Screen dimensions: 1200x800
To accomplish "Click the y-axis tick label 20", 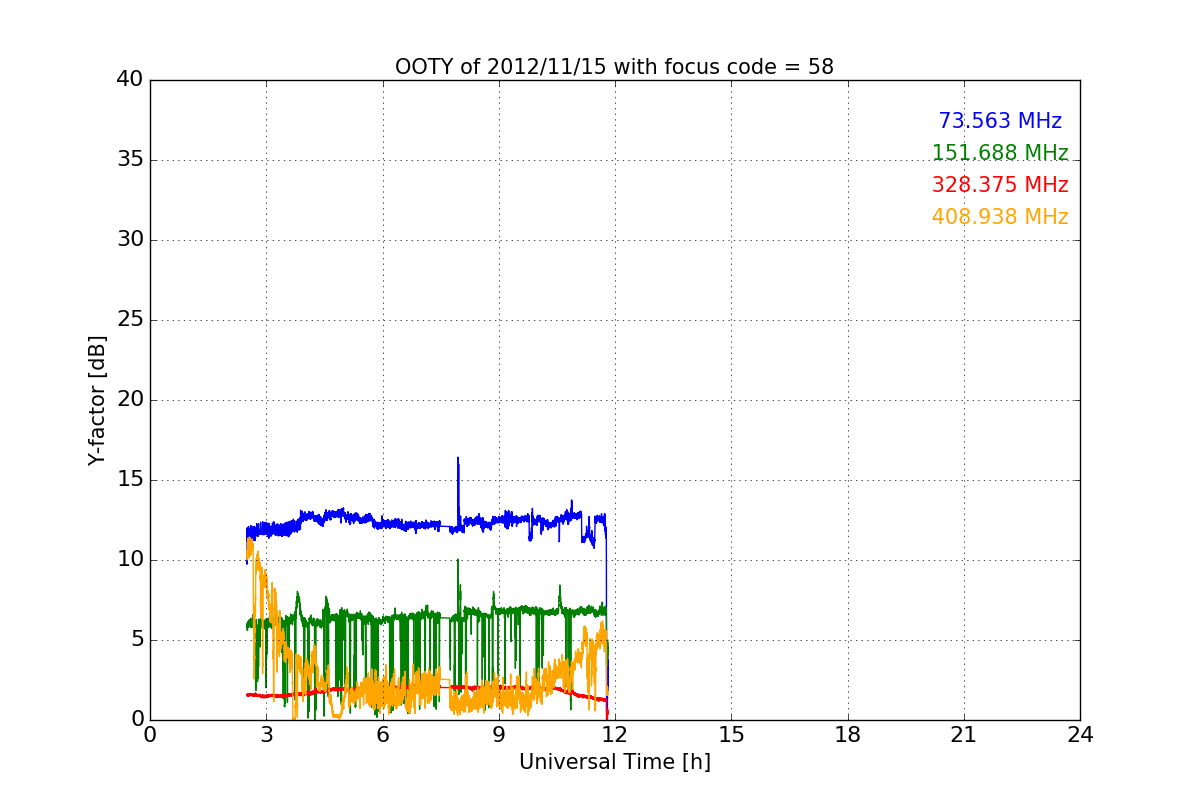I will point(130,400).
